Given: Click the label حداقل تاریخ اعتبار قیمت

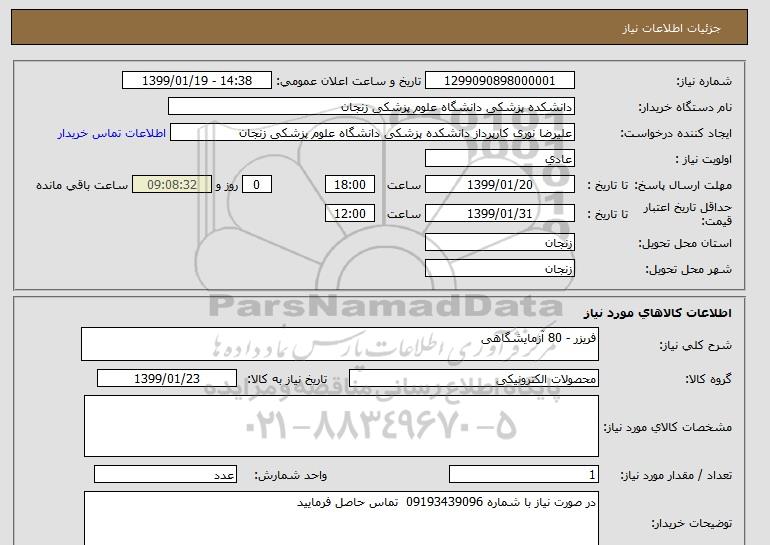Looking at the screenshot, I should pos(688,214).
